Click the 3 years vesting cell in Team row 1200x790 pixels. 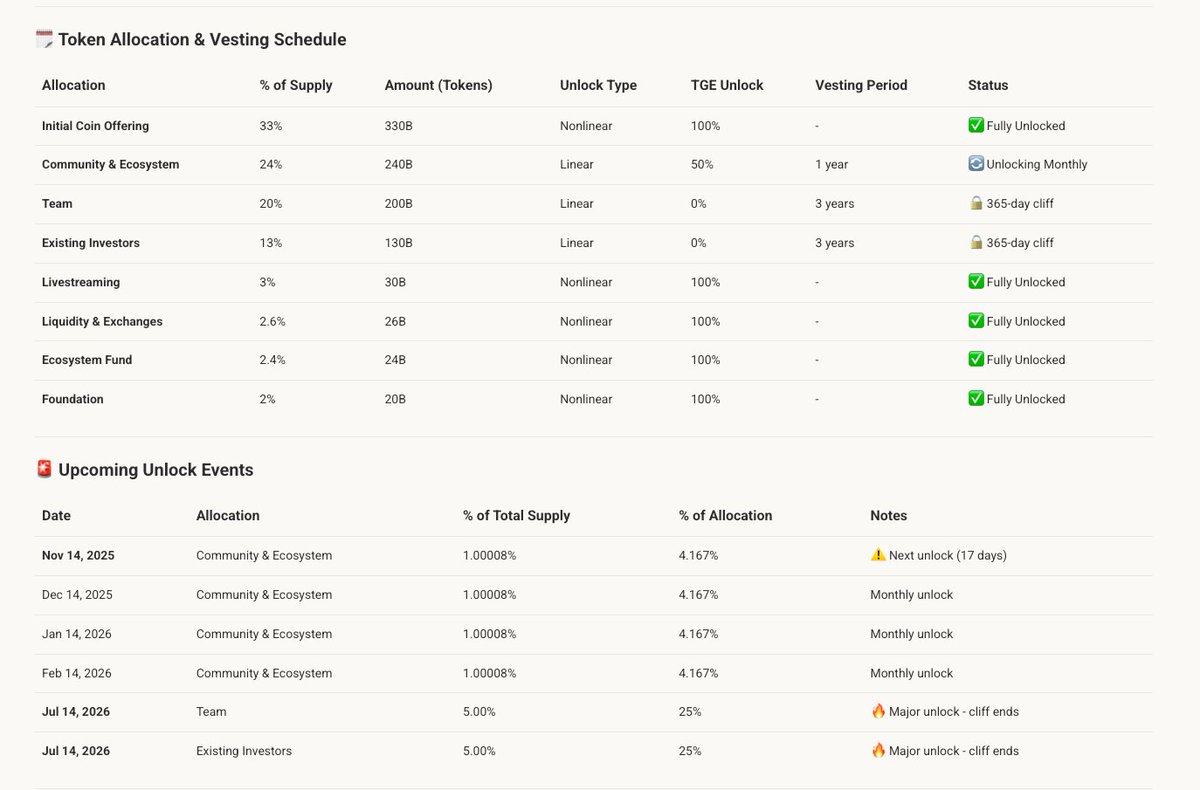[x=835, y=203]
